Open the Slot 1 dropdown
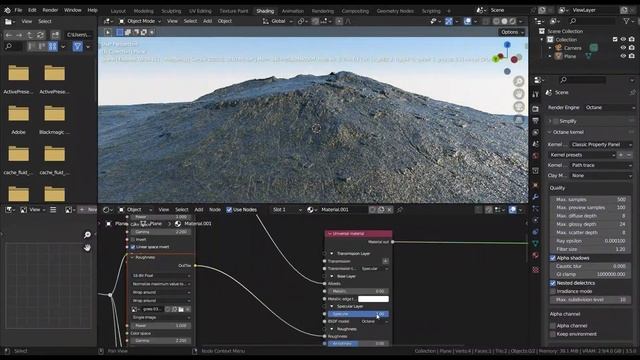The height and width of the screenshot is (360, 640). click(x=287, y=210)
